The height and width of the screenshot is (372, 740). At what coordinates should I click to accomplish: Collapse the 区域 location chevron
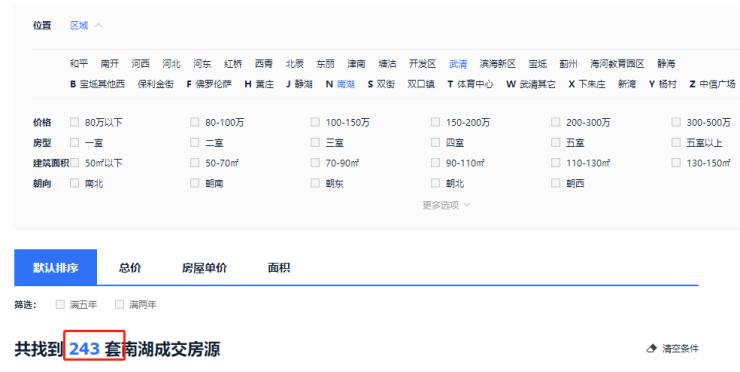click(x=98, y=25)
